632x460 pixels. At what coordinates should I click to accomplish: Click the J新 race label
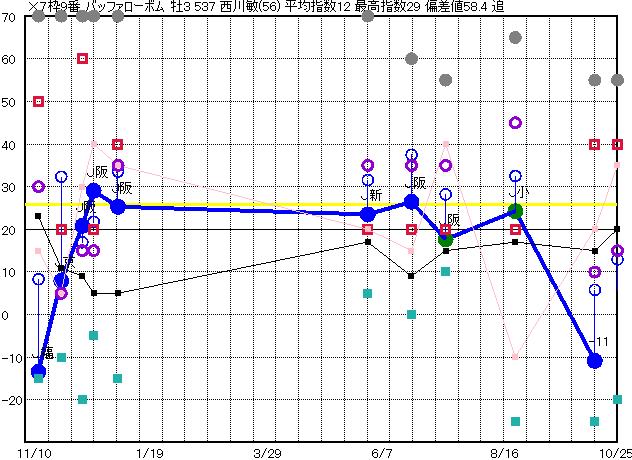371,195
